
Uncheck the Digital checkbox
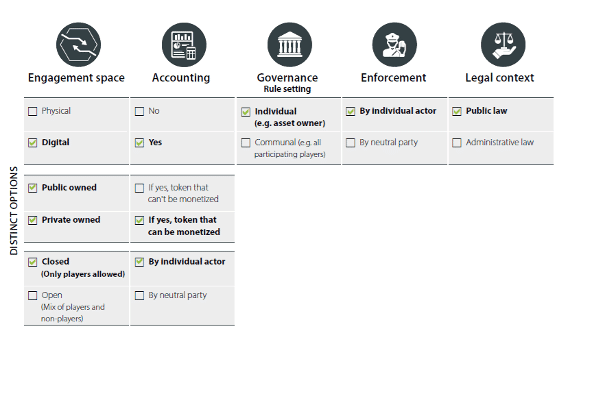click(x=32, y=143)
